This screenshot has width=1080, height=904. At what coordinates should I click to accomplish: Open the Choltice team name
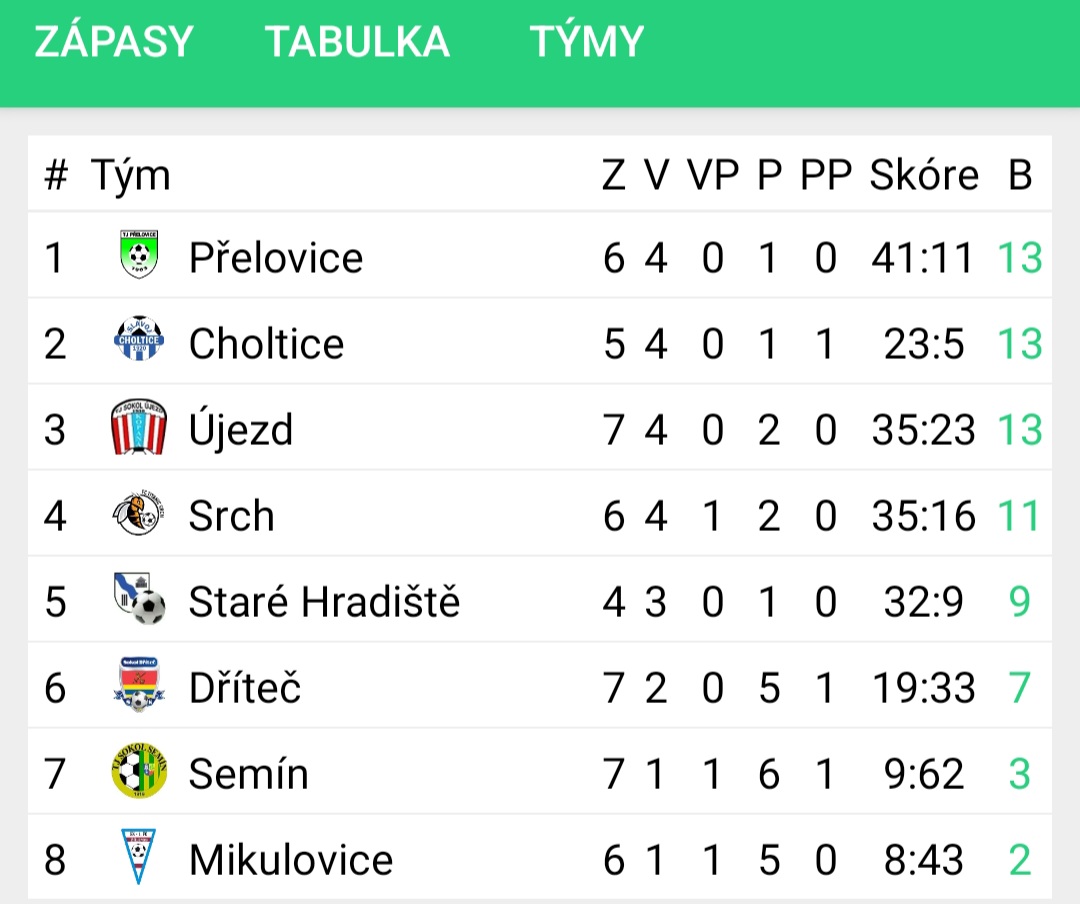click(266, 344)
